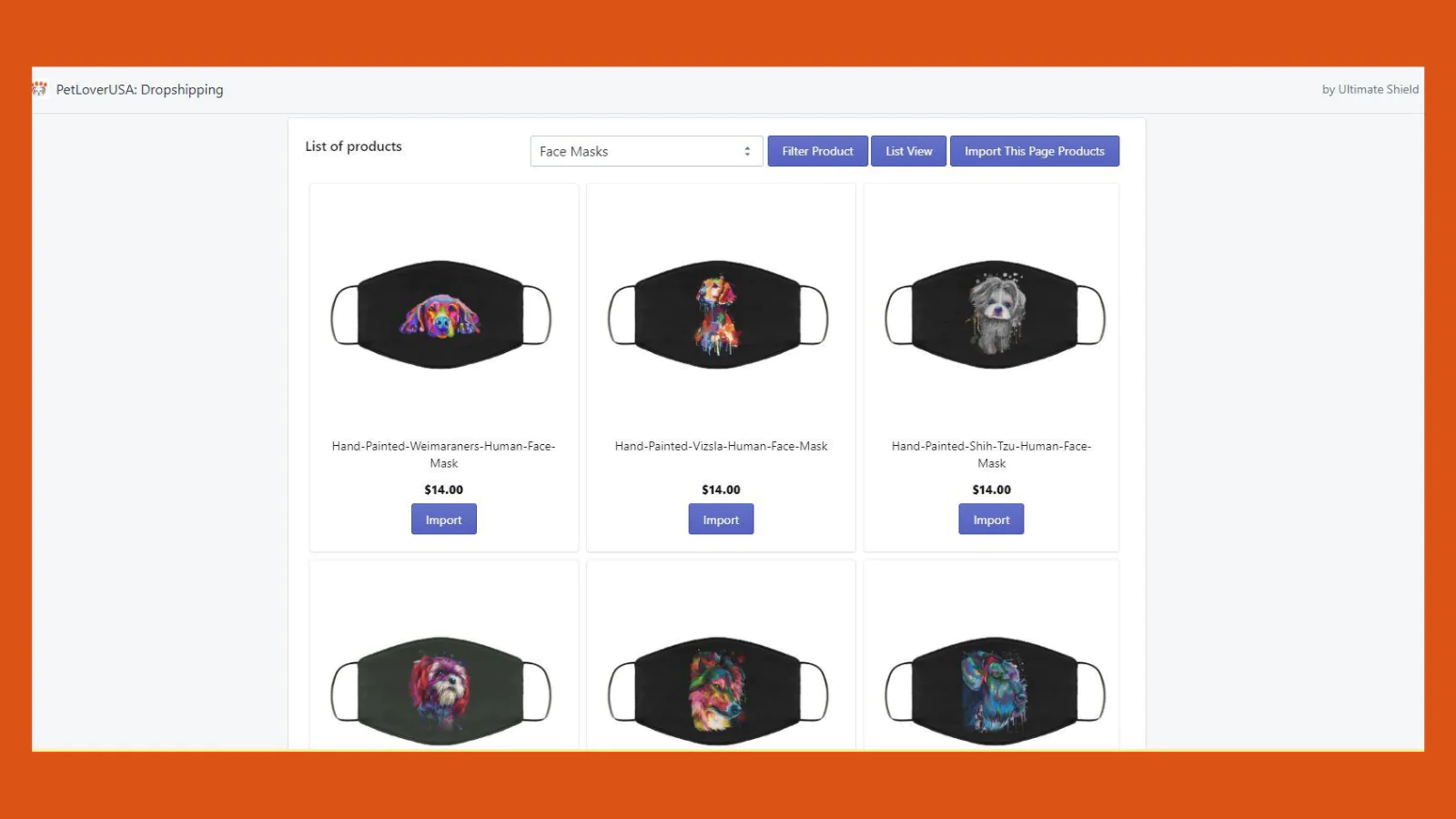Select the pink dog mask thumbnail in second row
Image resolution: width=1456 pixels, height=819 pixels.
tap(441, 692)
